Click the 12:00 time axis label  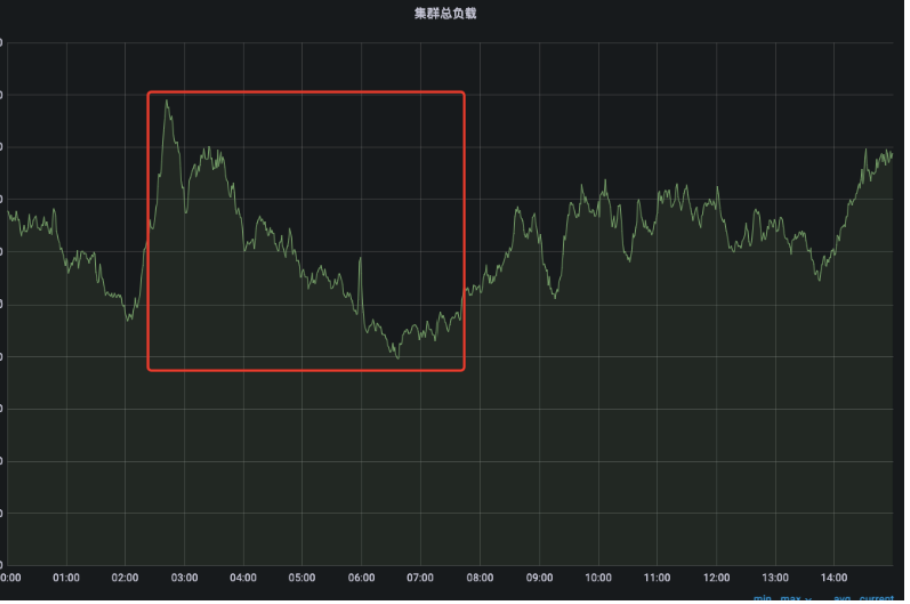click(716, 578)
